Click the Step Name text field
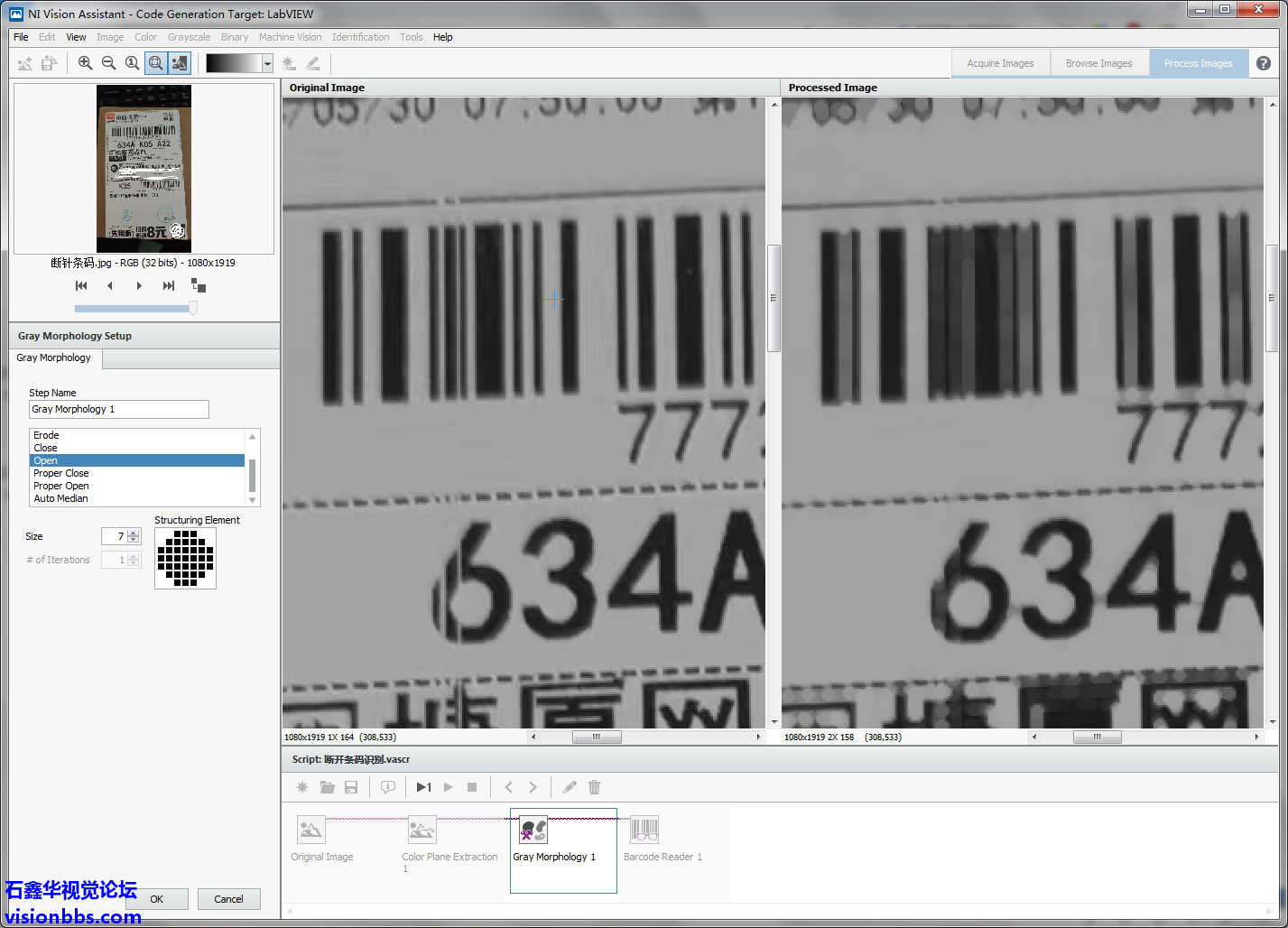This screenshot has height=928, width=1288. point(119,410)
